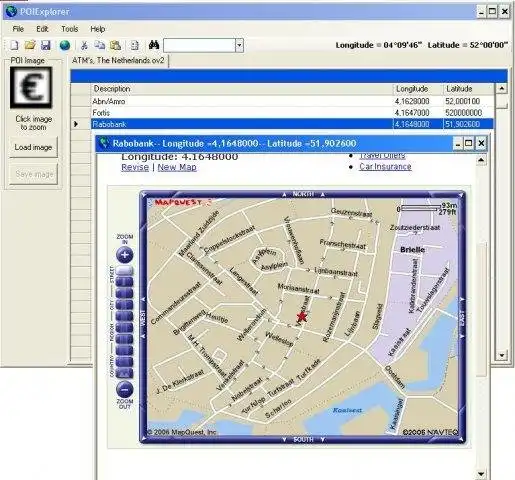Open a file with the folder icon

point(30,45)
